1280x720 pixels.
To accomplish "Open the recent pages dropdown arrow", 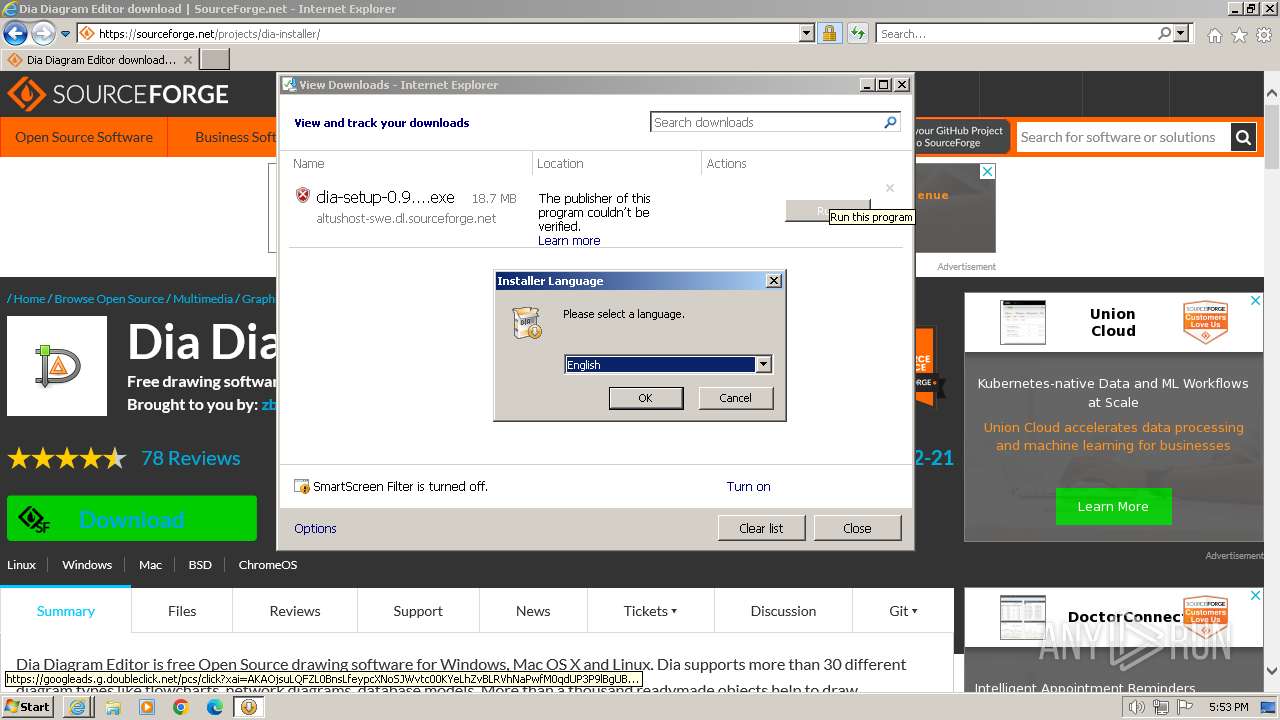I will click(x=65, y=34).
